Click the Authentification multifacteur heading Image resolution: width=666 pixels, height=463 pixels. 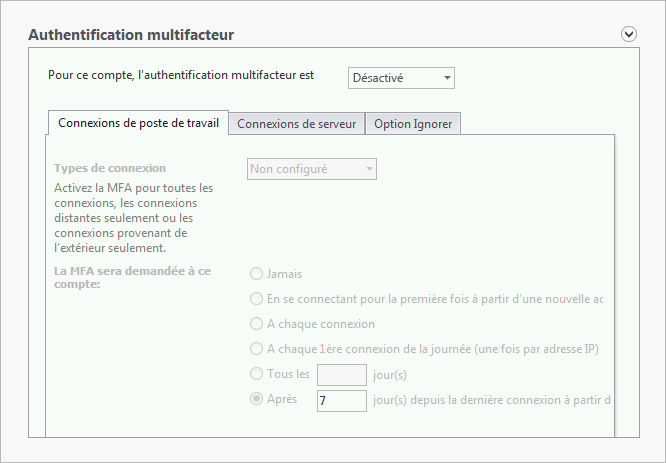[131, 34]
